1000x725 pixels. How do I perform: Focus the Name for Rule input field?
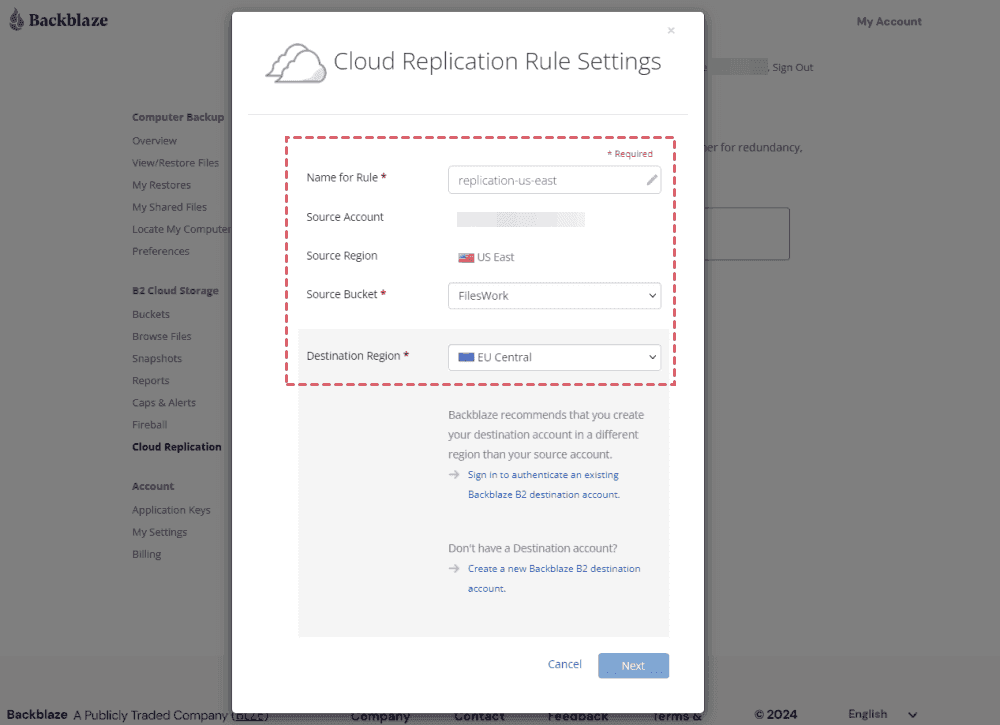[554, 180]
